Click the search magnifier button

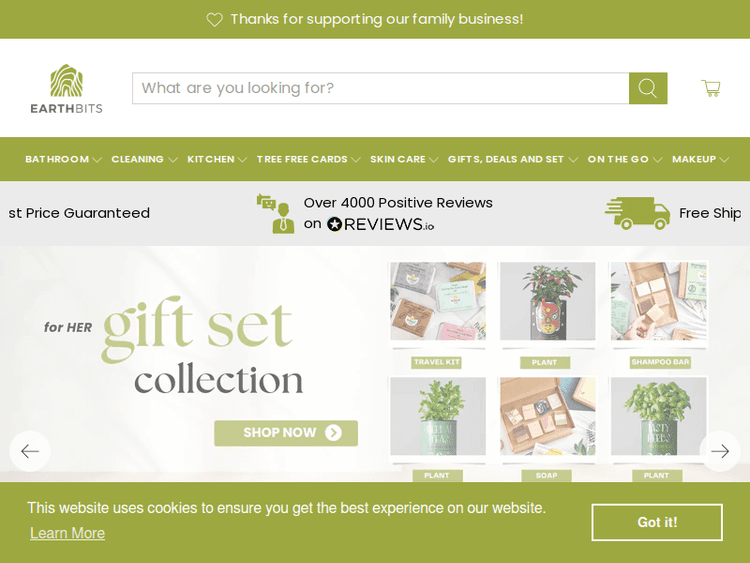(x=648, y=88)
